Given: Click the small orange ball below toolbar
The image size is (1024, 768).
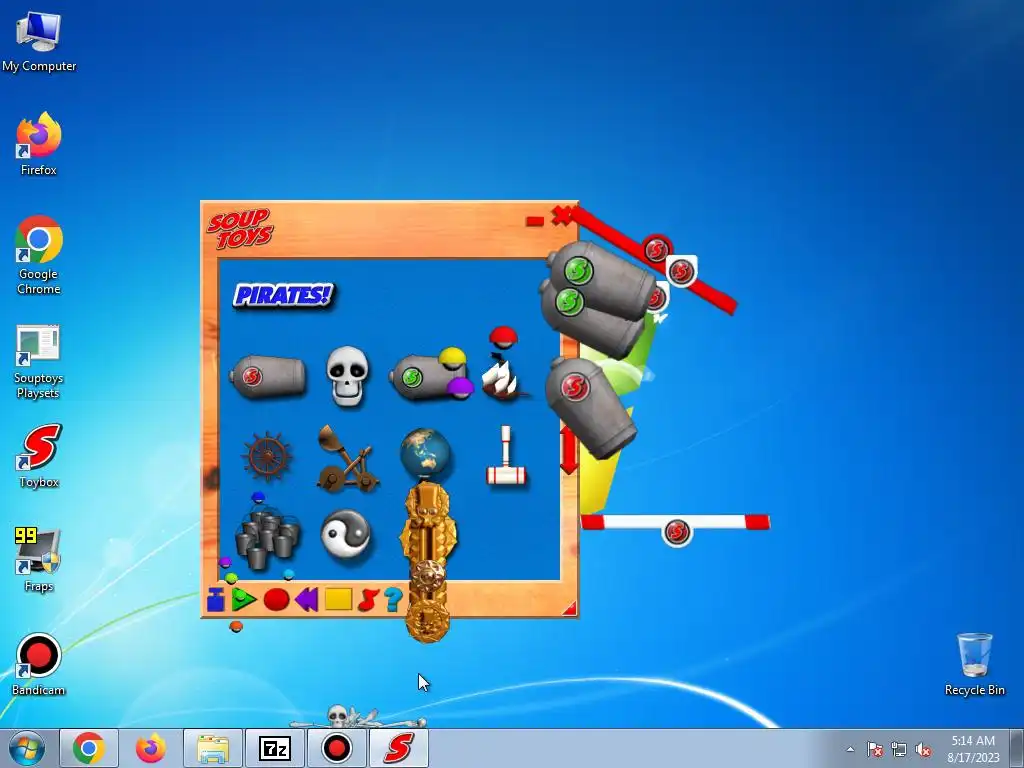Looking at the screenshot, I should pyautogui.click(x=236, y=627).
